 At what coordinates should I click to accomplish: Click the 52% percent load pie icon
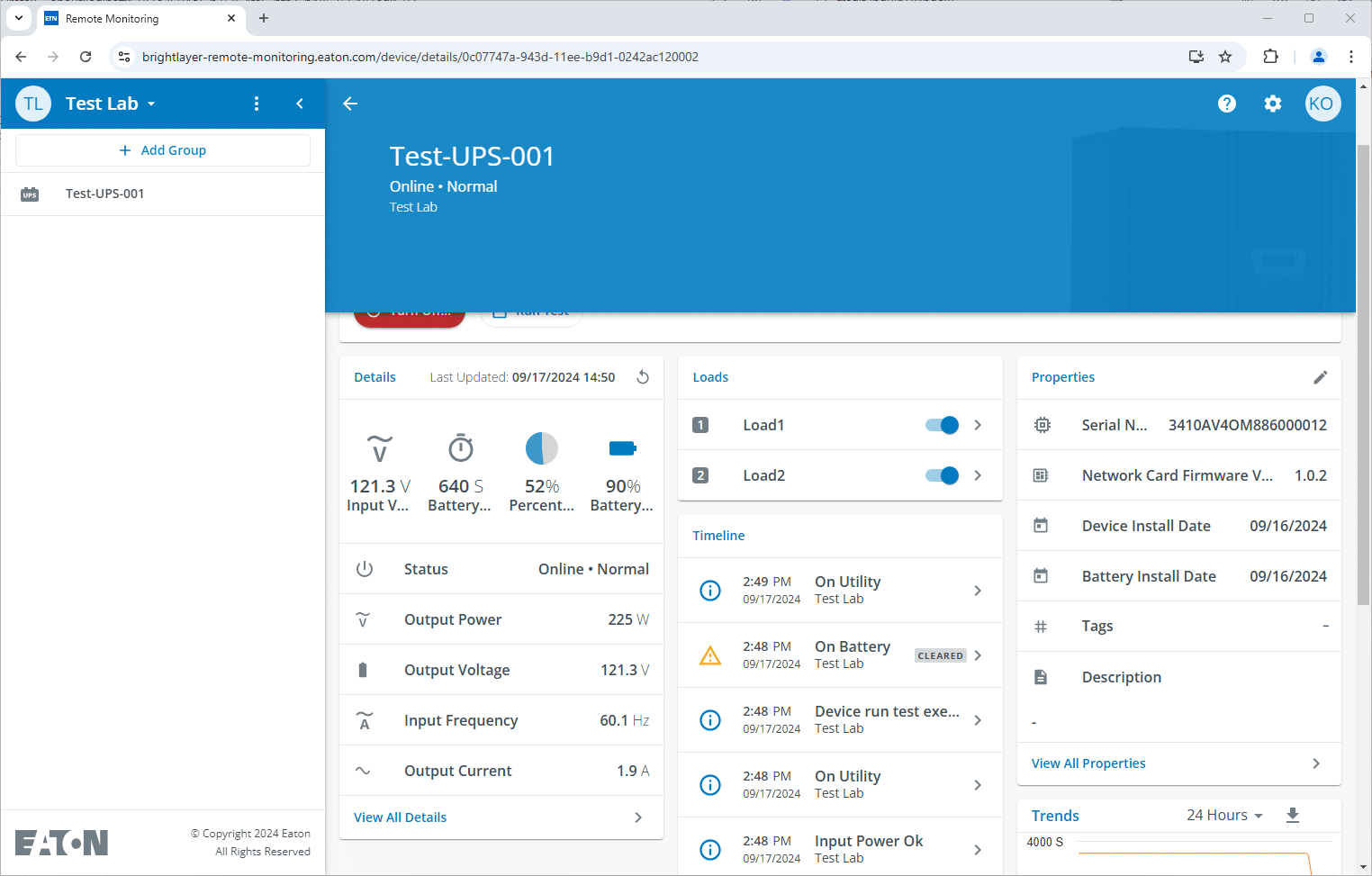pyautogui.click(x=542, y=447)
